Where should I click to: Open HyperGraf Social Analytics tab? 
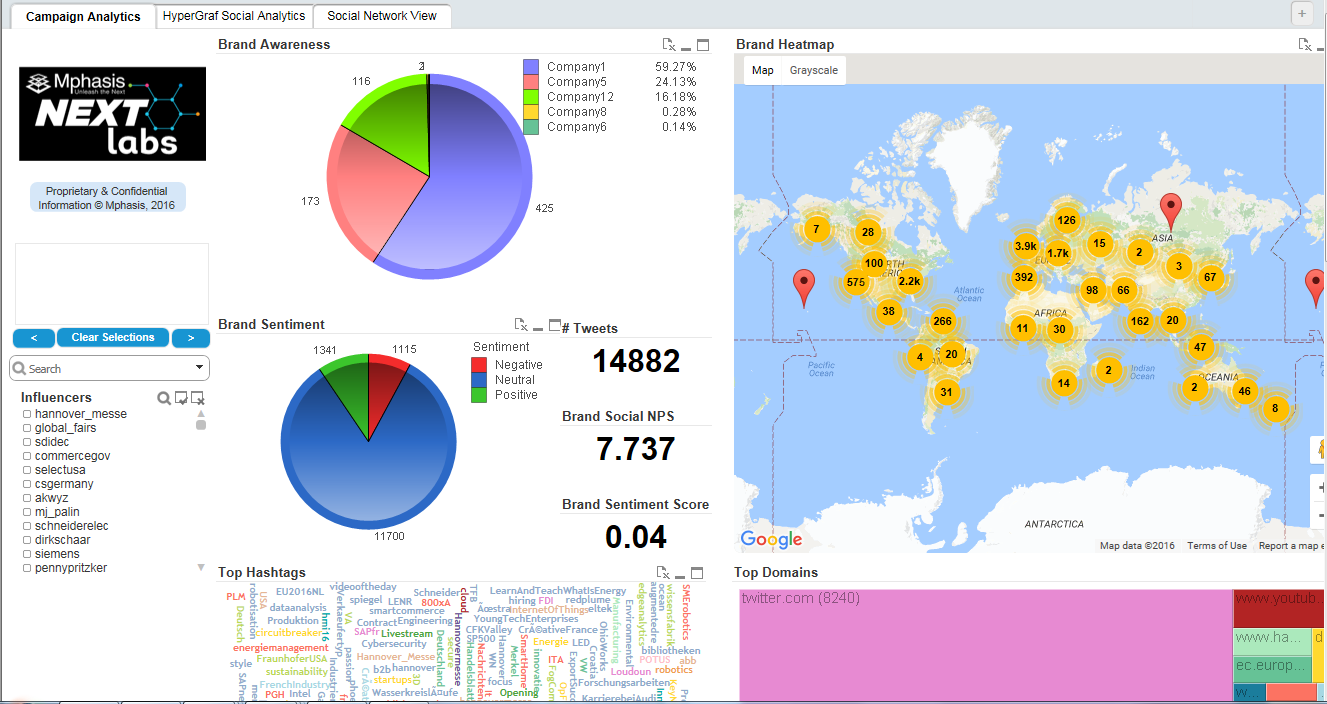pos(234,16)
